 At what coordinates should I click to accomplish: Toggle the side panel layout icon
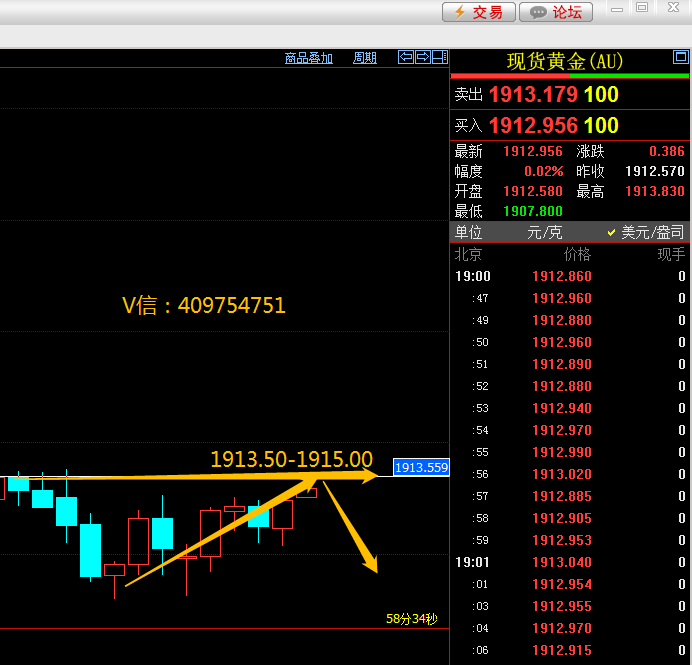coord(439,57)
